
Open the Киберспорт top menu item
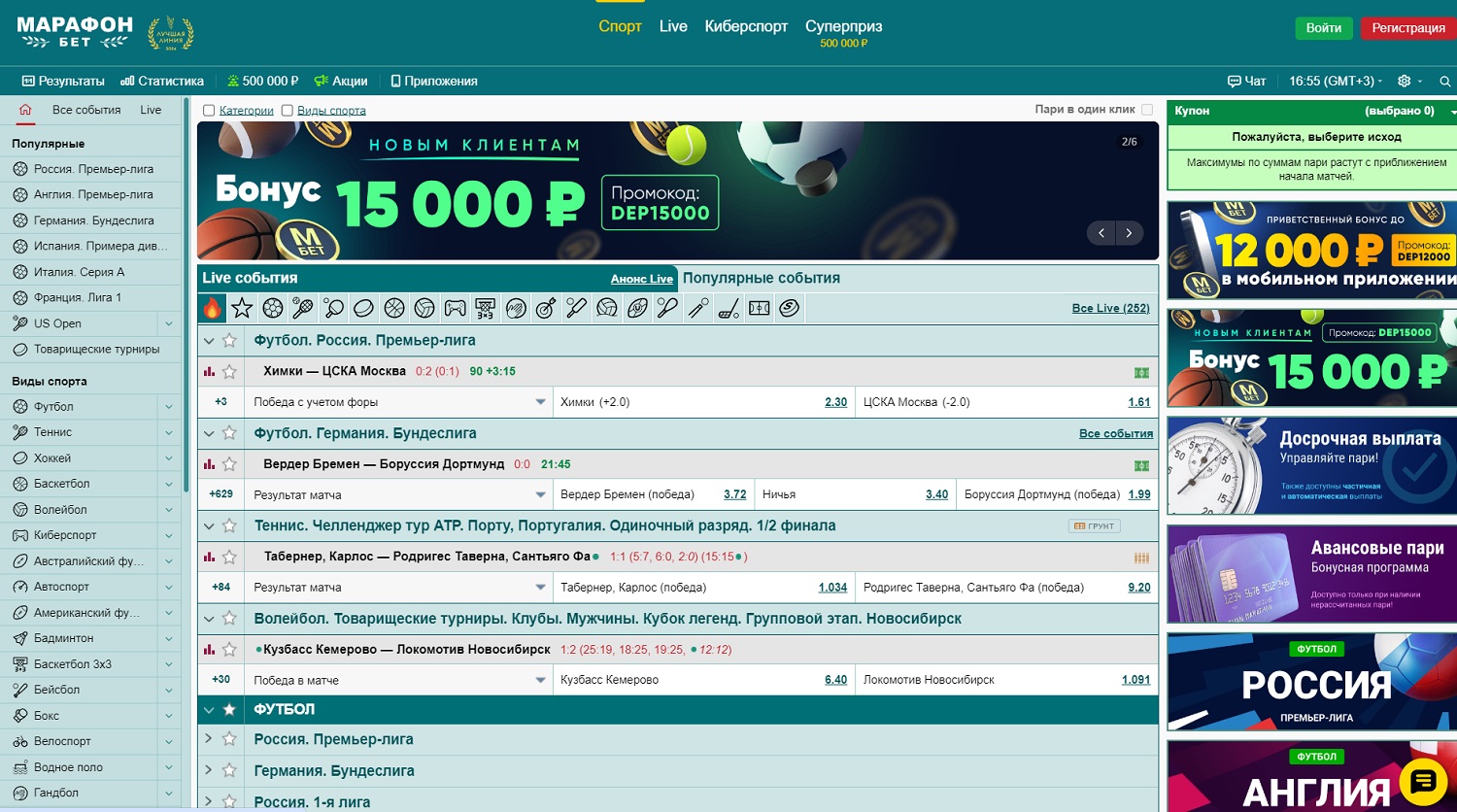745,26
